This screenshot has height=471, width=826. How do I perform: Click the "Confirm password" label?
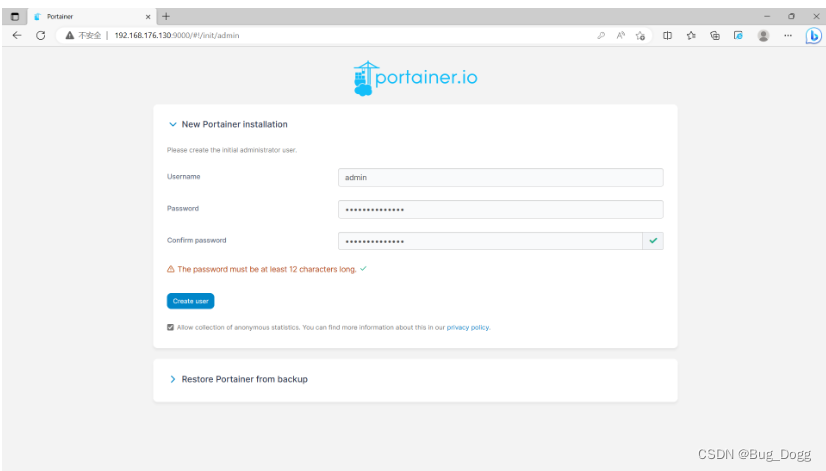[x=196, y=240]
